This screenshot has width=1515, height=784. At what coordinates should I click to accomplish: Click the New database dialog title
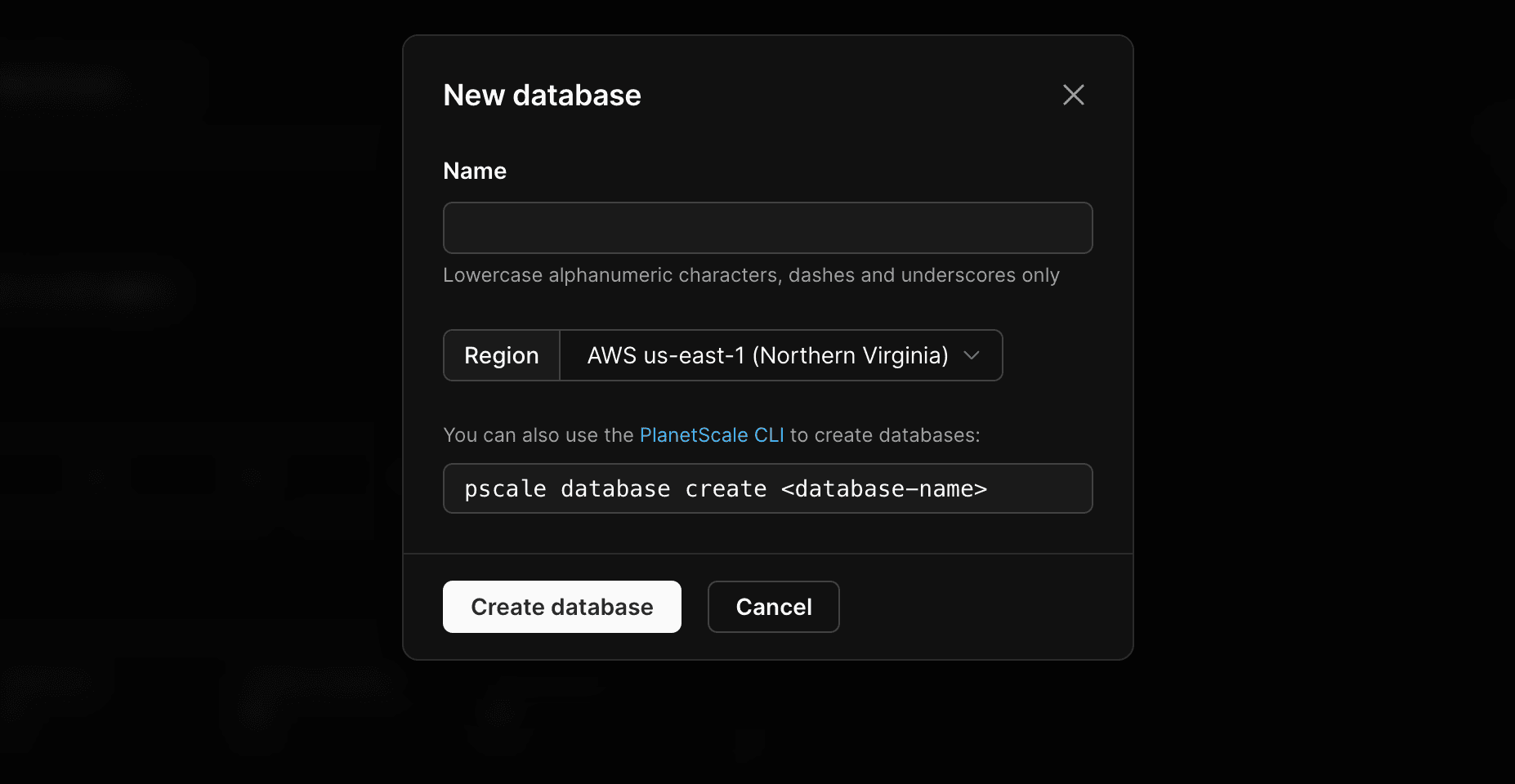click(542, 95)
